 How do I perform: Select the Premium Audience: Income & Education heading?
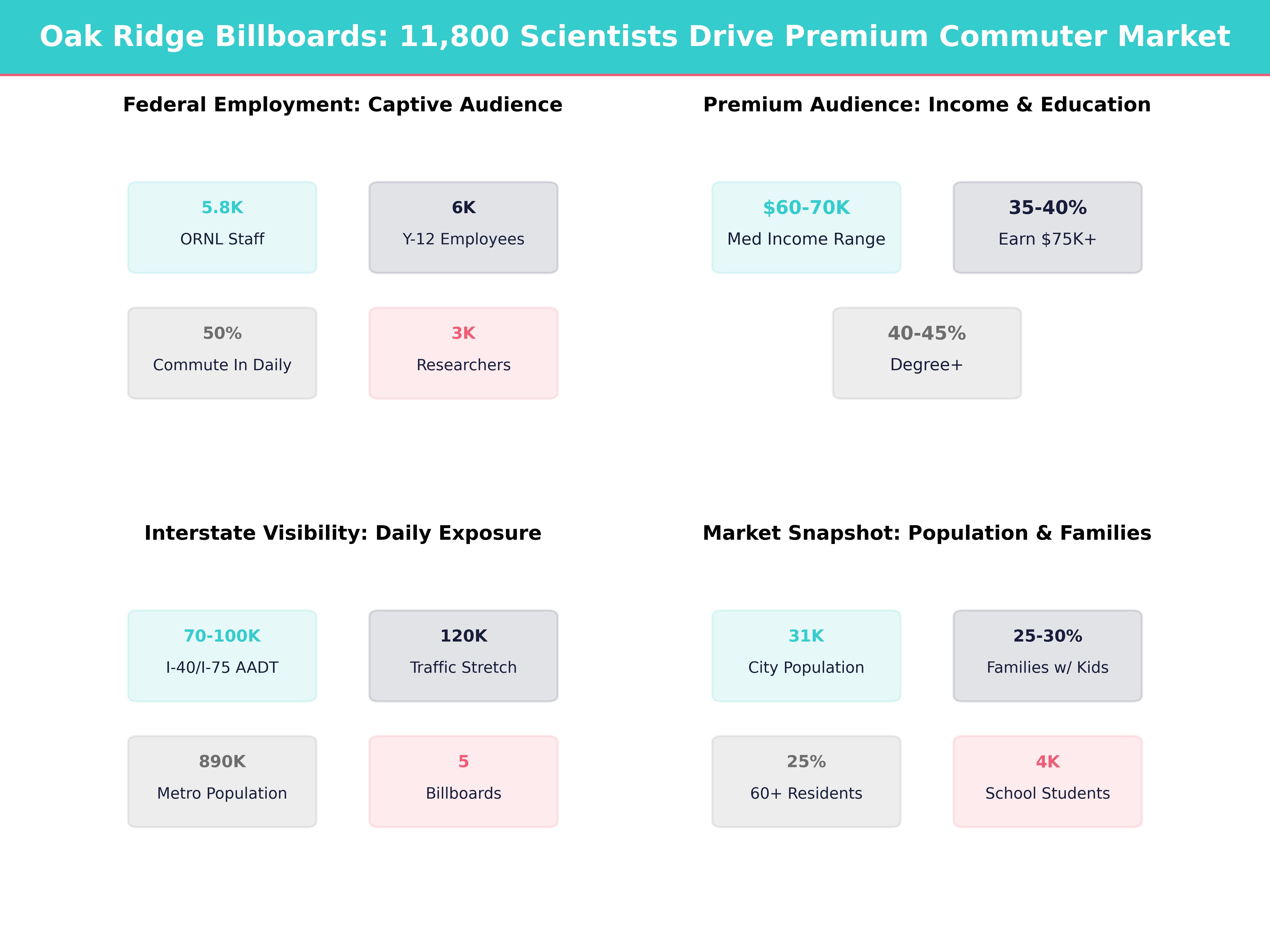pos(927,104)
